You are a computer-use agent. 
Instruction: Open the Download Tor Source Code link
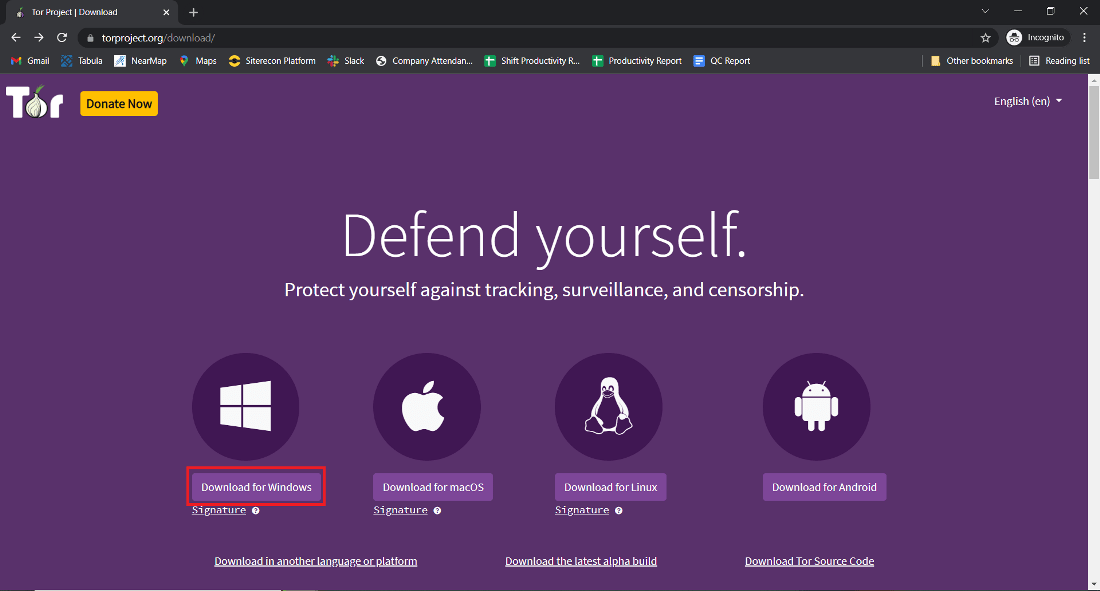tap(809, 560)
